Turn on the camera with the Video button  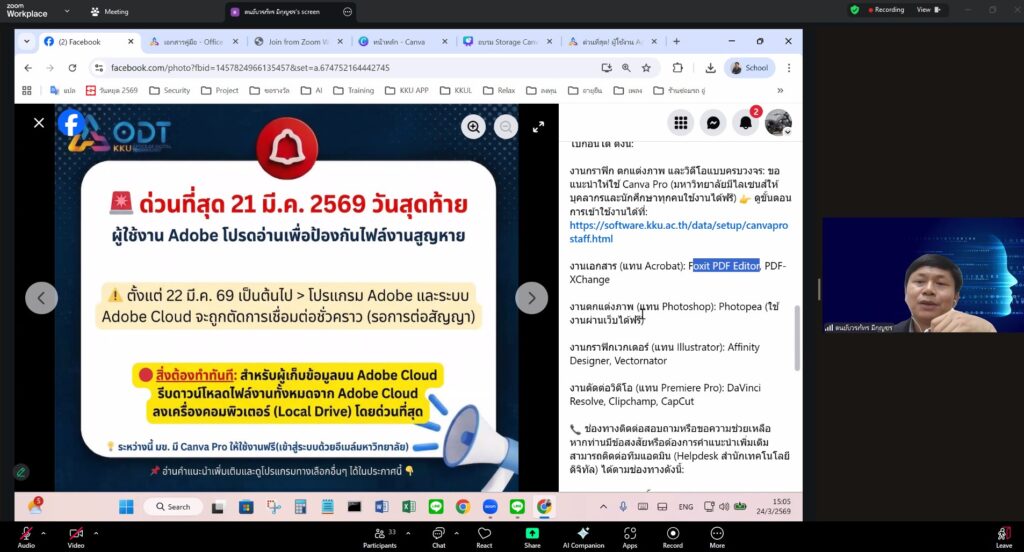76,533
